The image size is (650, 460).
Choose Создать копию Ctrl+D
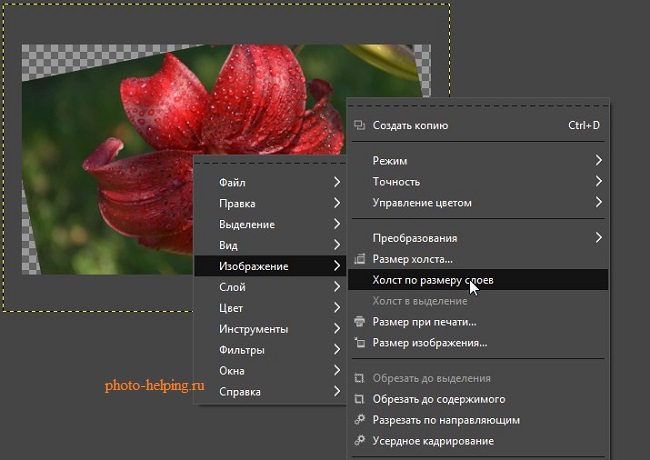point(478,125)
